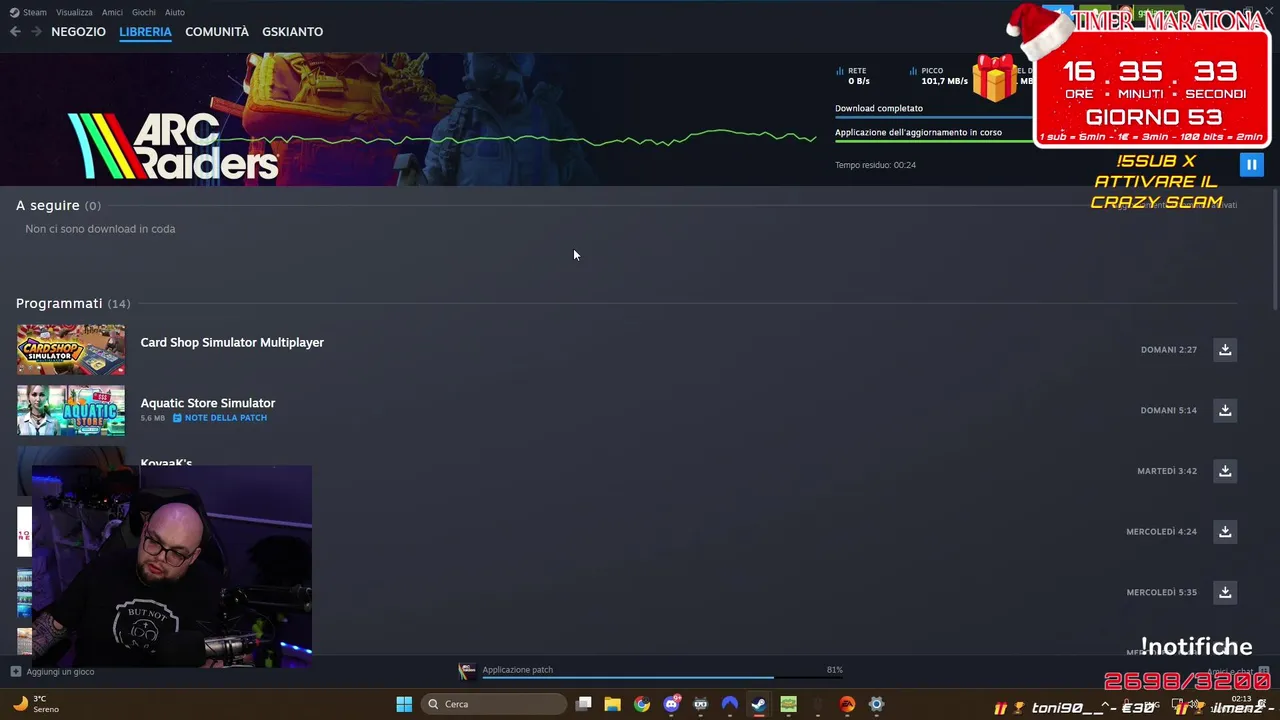Open Aquatic Store Simulator patch notes
Image resolution: width=1280 pixels, height=720 pixels.
click(x=220, y=418)
